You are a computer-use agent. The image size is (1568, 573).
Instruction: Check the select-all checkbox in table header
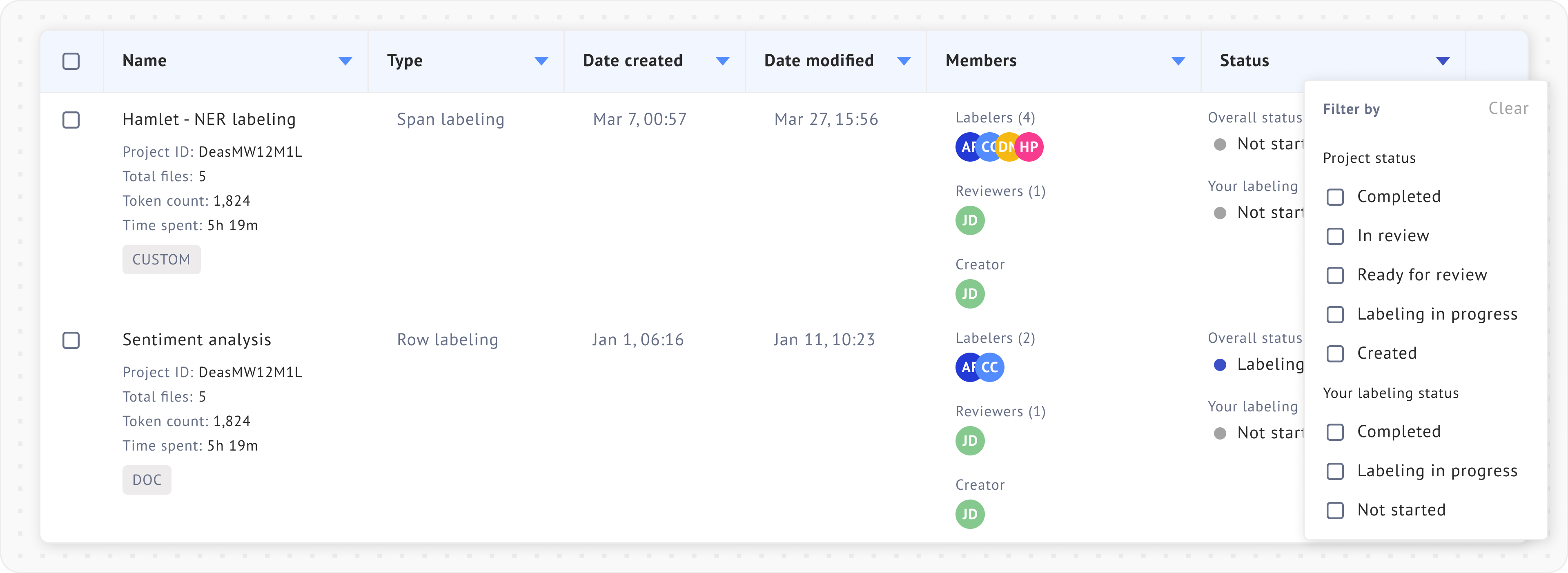[x=71, y=62]
